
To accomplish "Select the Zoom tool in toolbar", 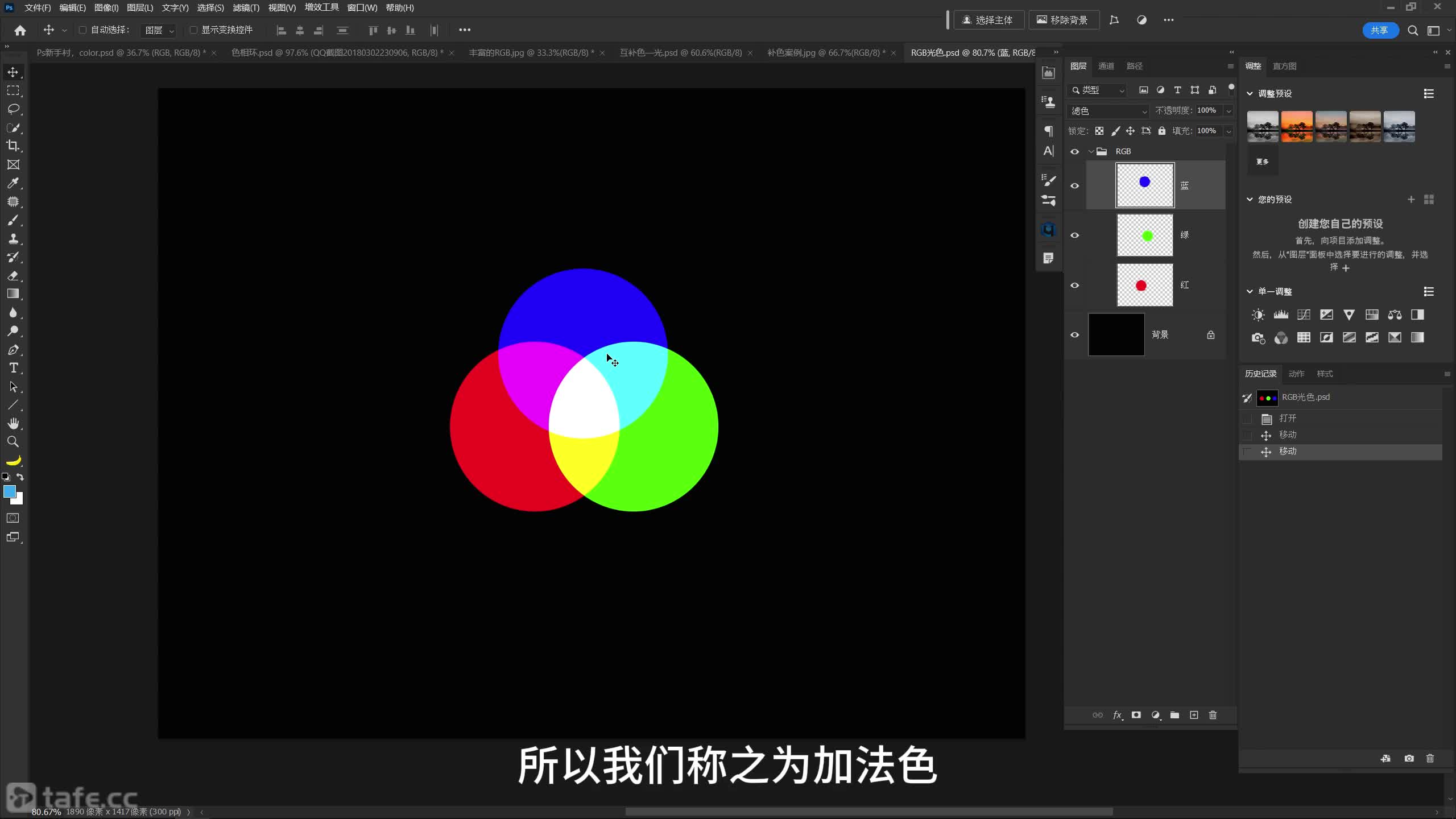I will coord(13,442).
